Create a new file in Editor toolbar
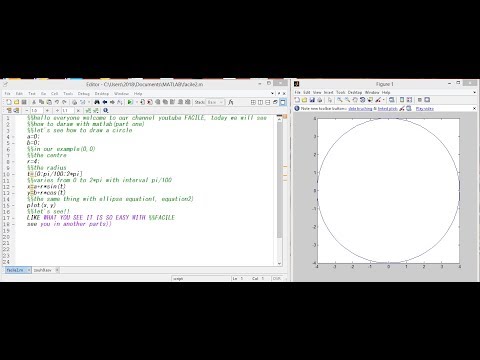 [x=9, y=102]
